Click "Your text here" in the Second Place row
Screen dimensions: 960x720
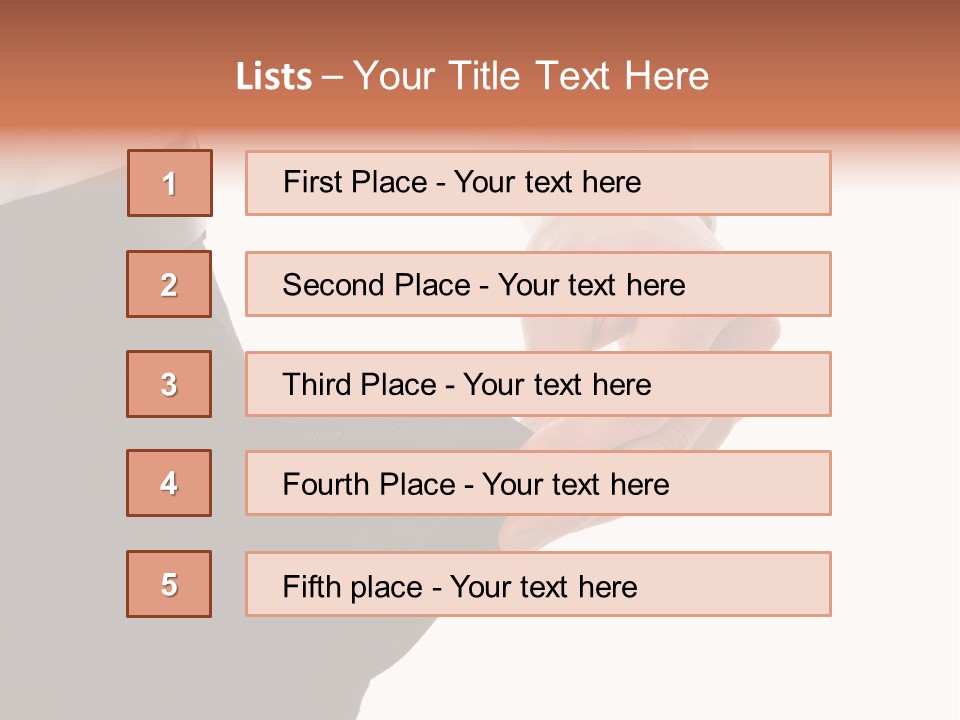[591, 285]
